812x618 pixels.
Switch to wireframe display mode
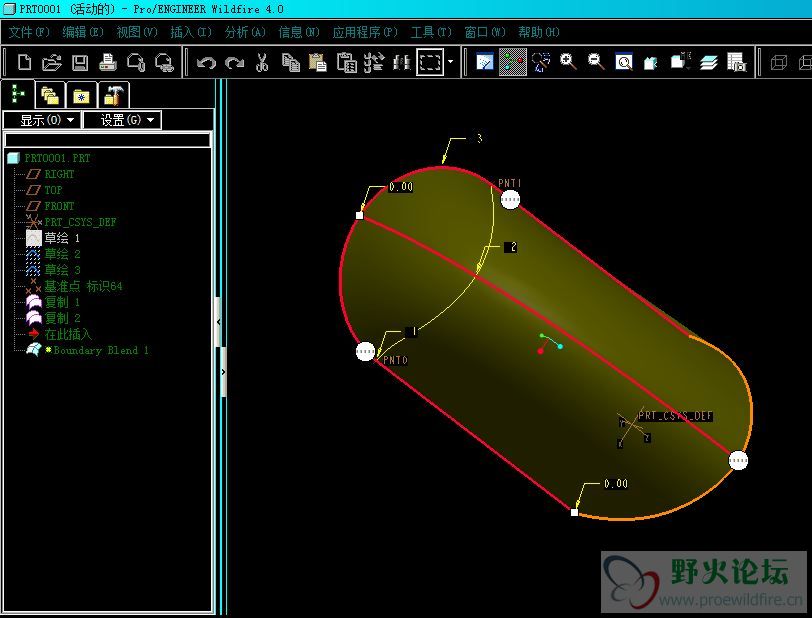tap(778, 63)
